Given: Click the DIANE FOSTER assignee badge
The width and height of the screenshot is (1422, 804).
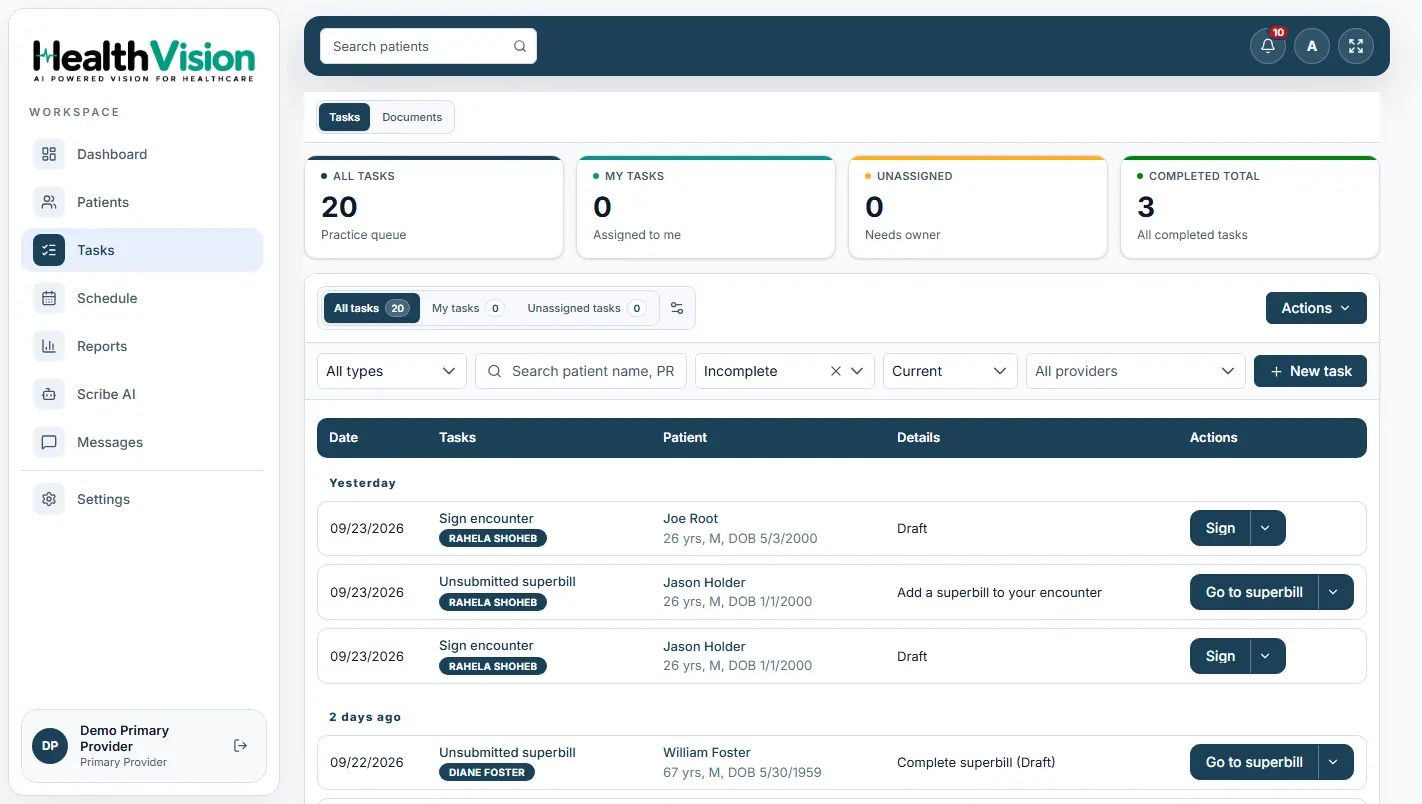Looking at the screenshot, I should [x=487, y=772].
